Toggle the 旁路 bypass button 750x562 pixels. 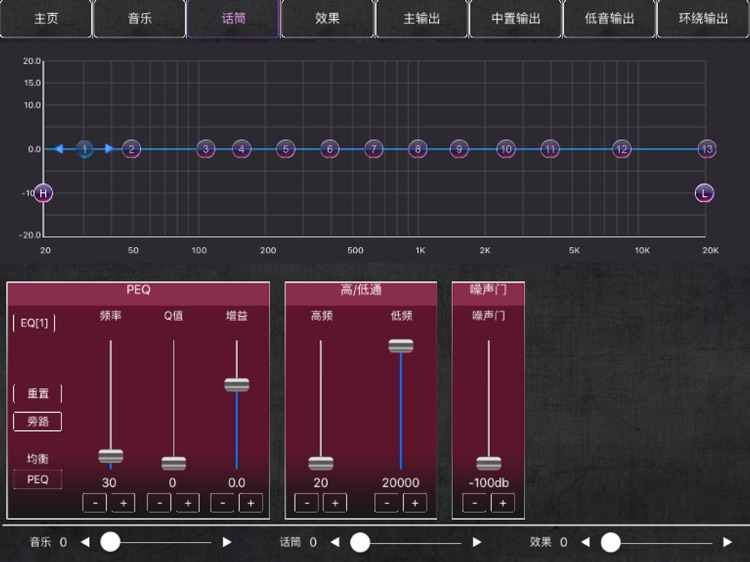pos(37,421)
